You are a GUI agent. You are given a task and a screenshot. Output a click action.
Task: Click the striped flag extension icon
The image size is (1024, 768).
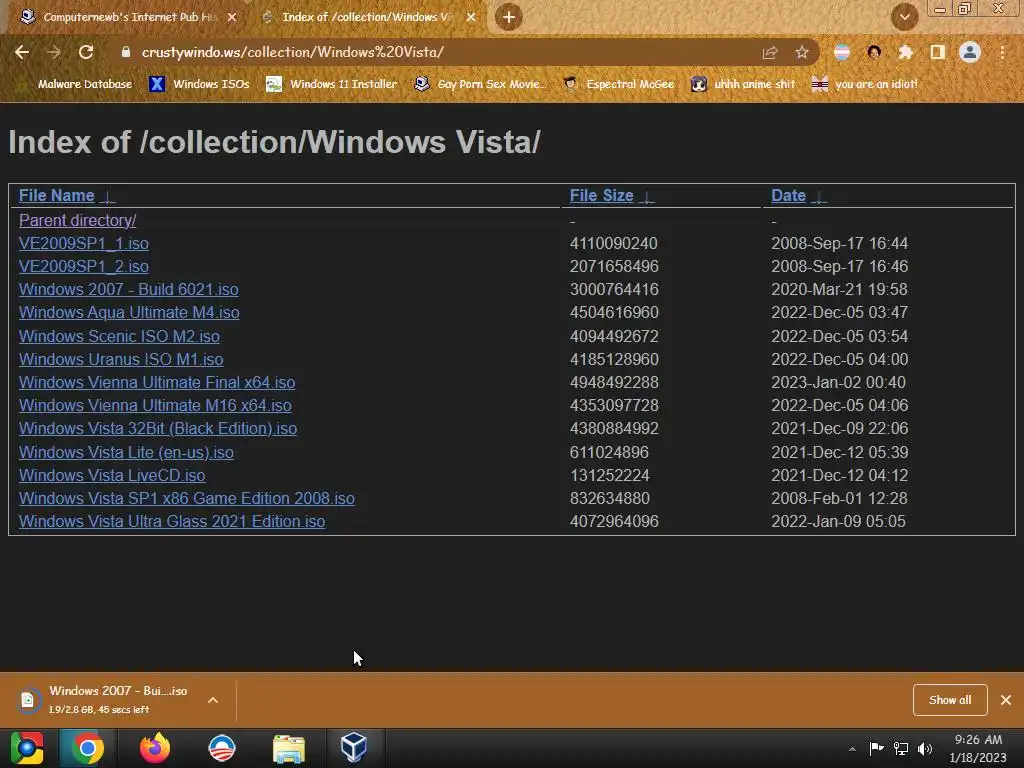tap(842, 52)
